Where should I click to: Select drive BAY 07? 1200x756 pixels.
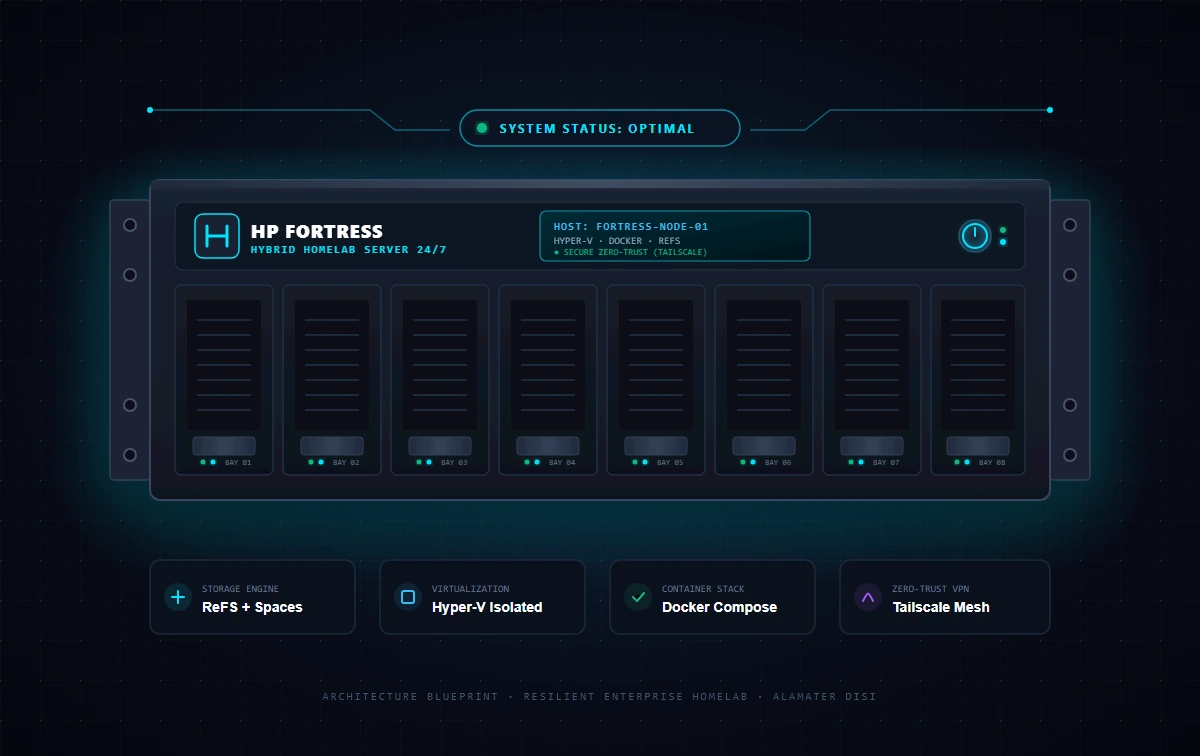tap(872, 380)
